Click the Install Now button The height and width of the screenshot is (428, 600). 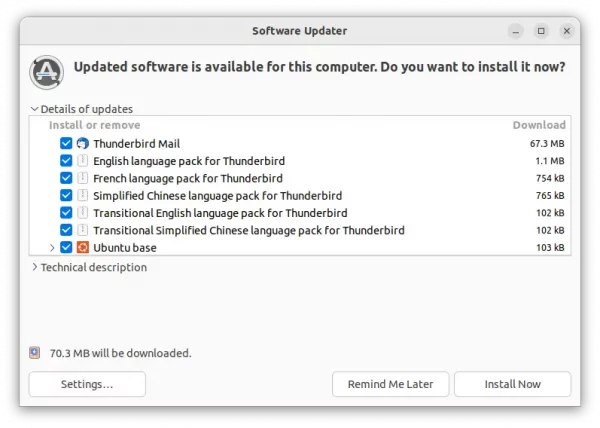(512, 384)
